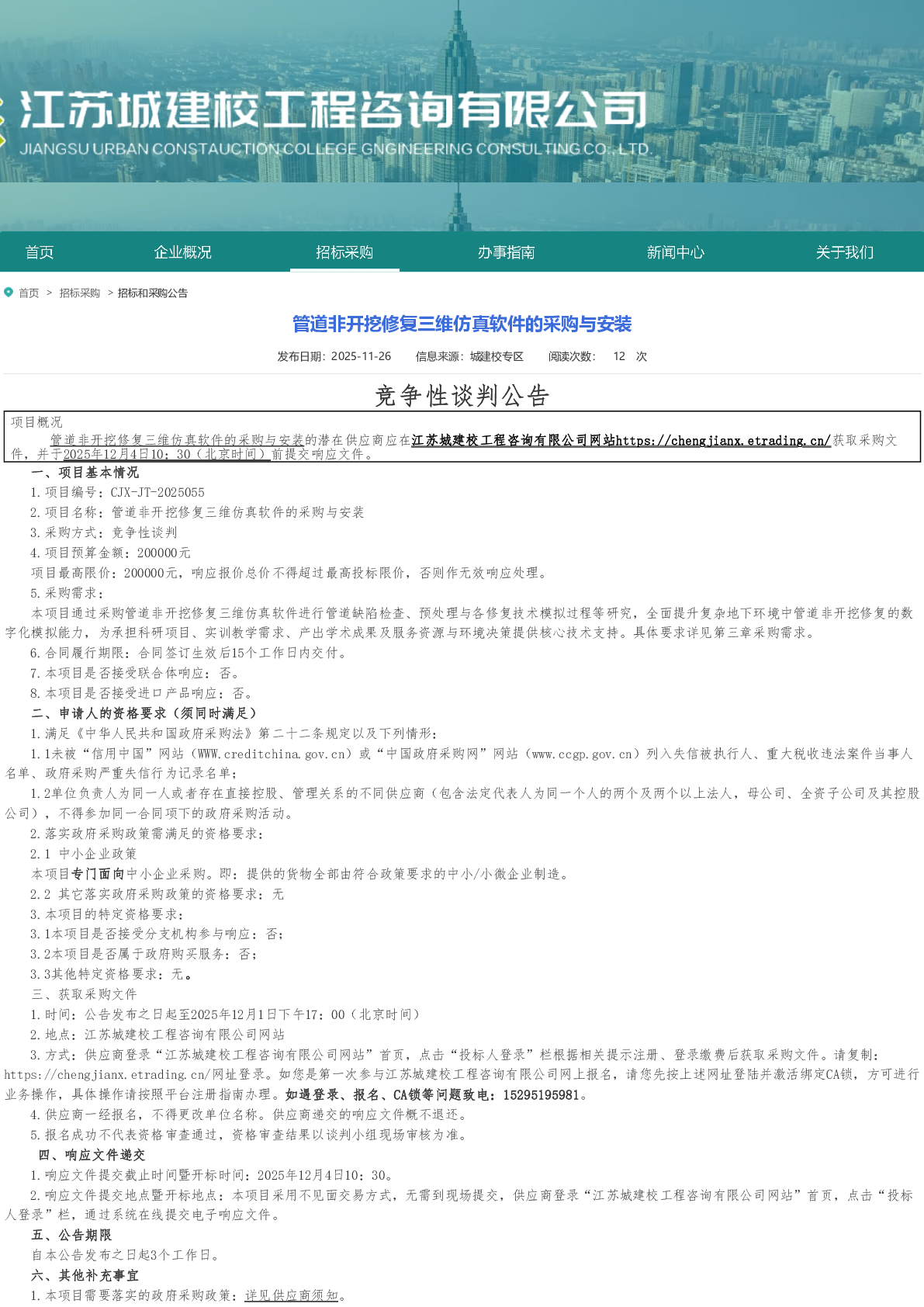Image resolution: width=924 pixels, height=1307 pixels.
Task: Go to 企业概况 in the navigation bar
Action: (x=183, y=252)
